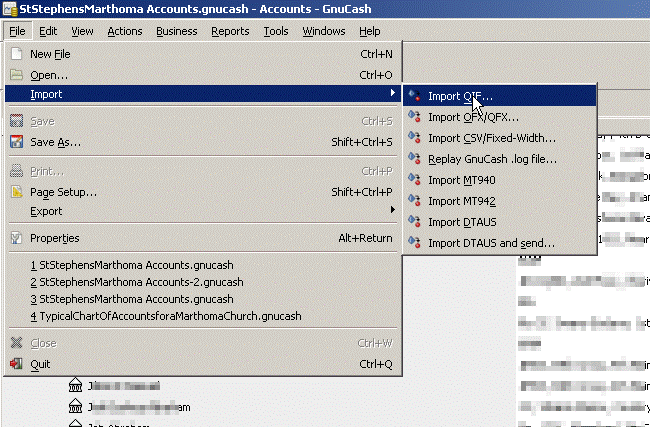The width and height of the screenshot is (650, 427).
Task: Choose New File from File menu
Action: [203, 54]
